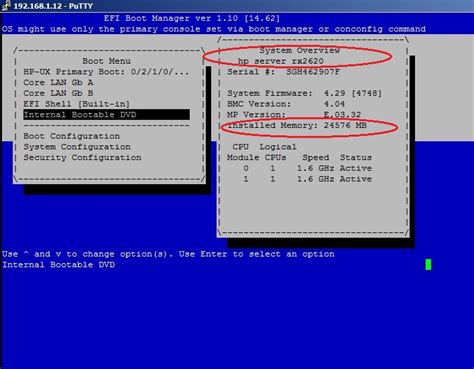Image resolution: width=474 pixels, height=369 pixels.
Task: Click the 192.168.1.12 - PuTTY window title
Action: point(53,6)
